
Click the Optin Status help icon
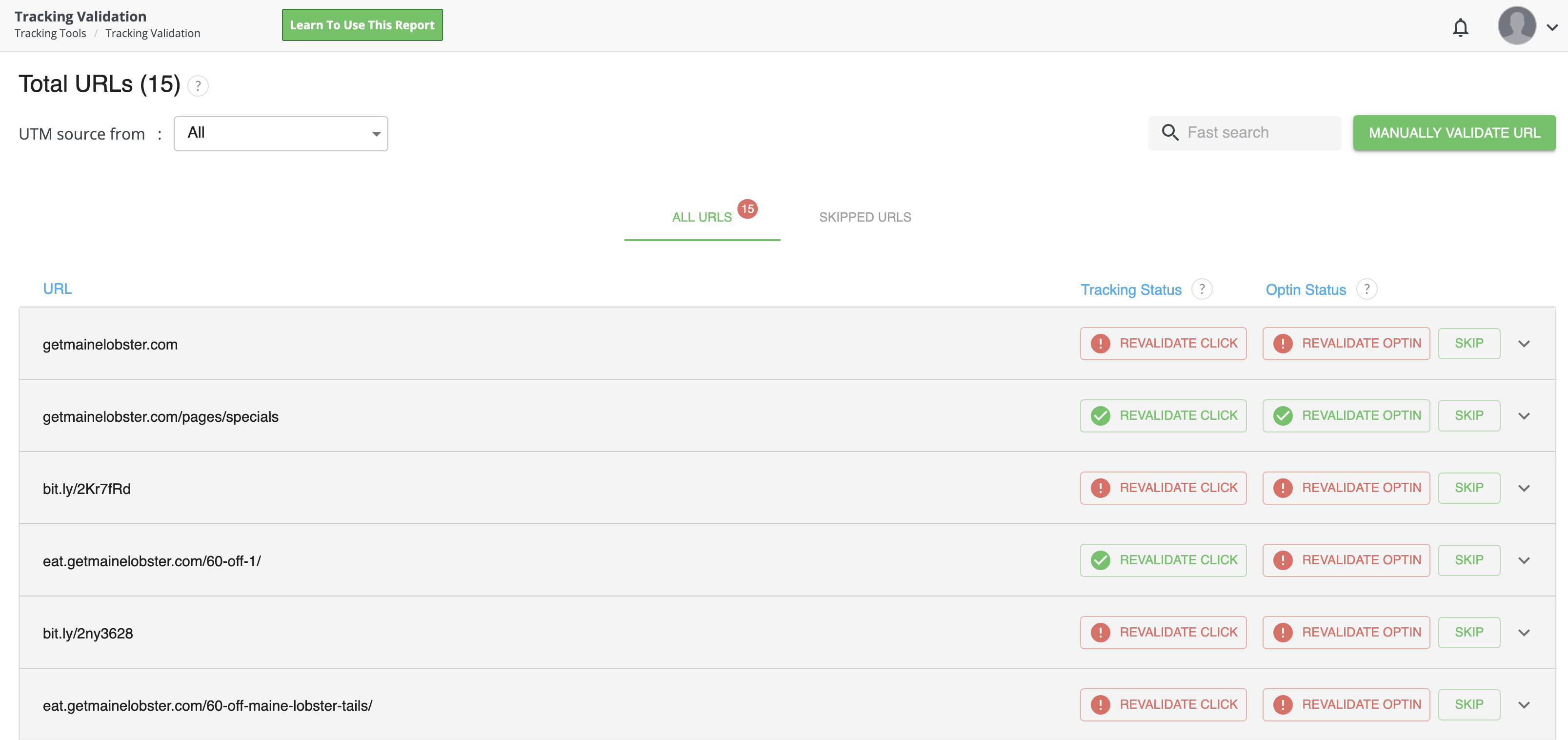[x=1367, y=289]
